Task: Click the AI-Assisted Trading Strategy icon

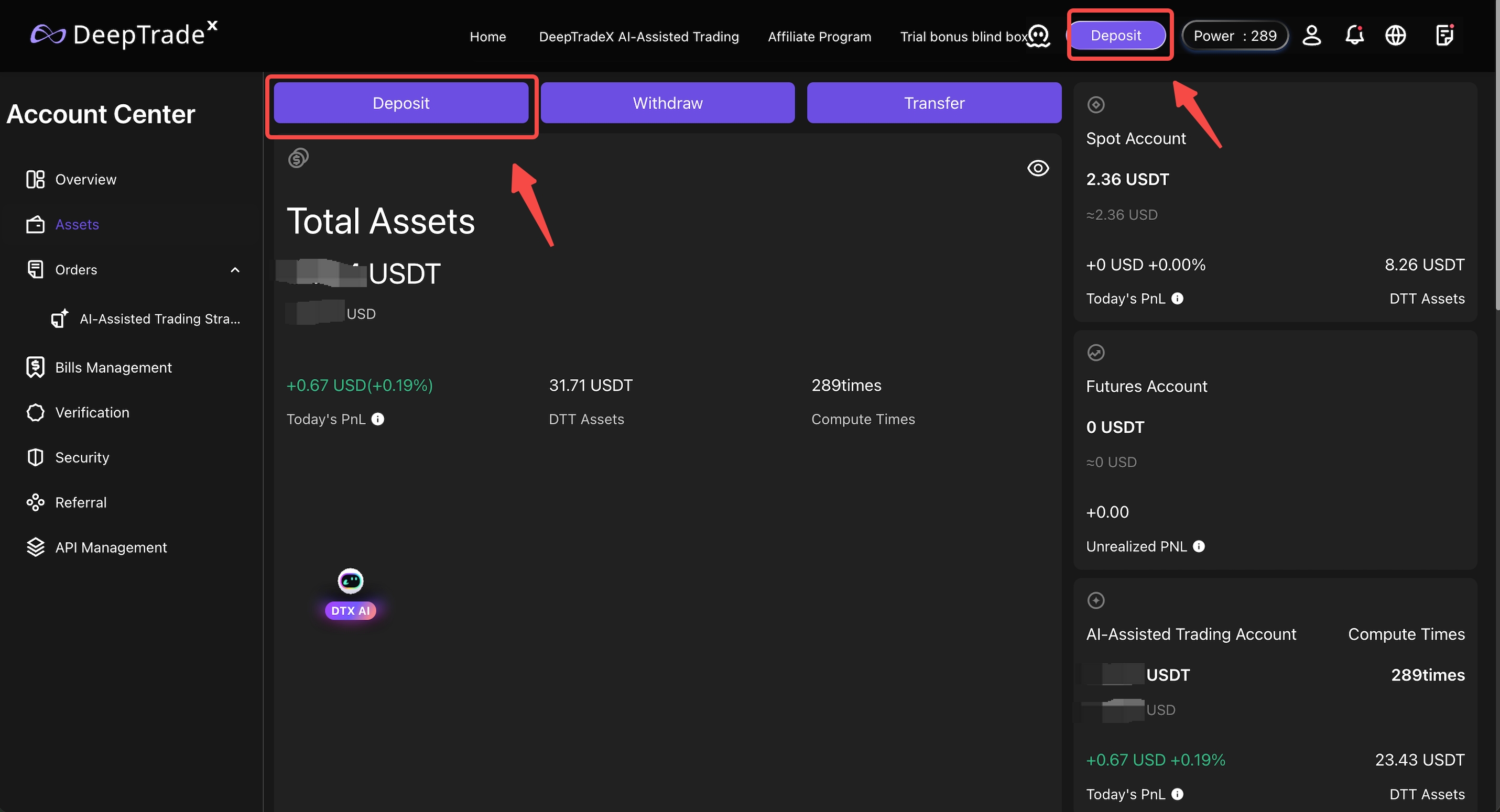Action: coord(59,319)
